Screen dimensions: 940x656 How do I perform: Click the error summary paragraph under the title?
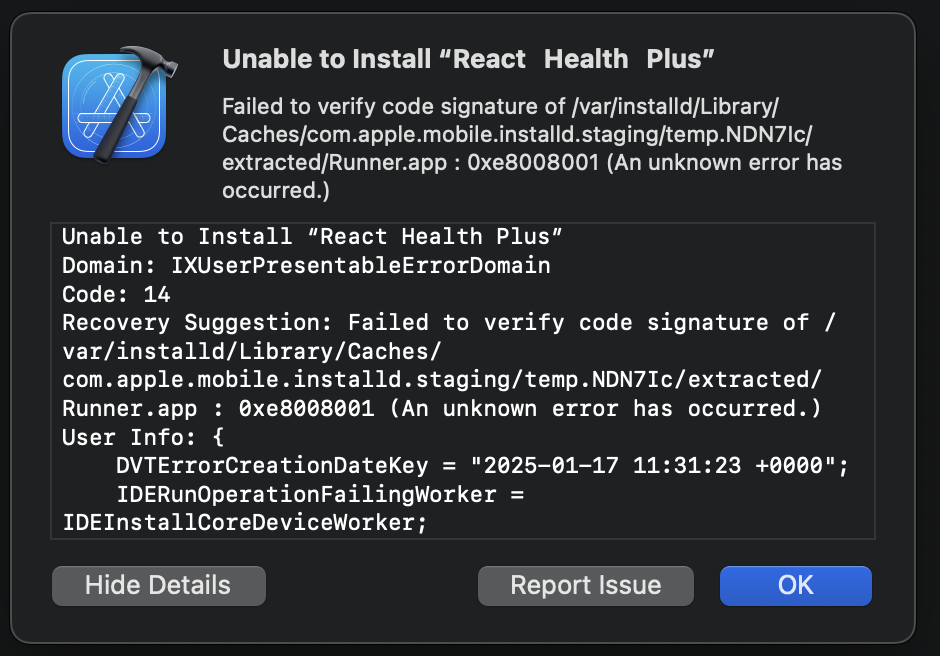(x=532, y=148)
